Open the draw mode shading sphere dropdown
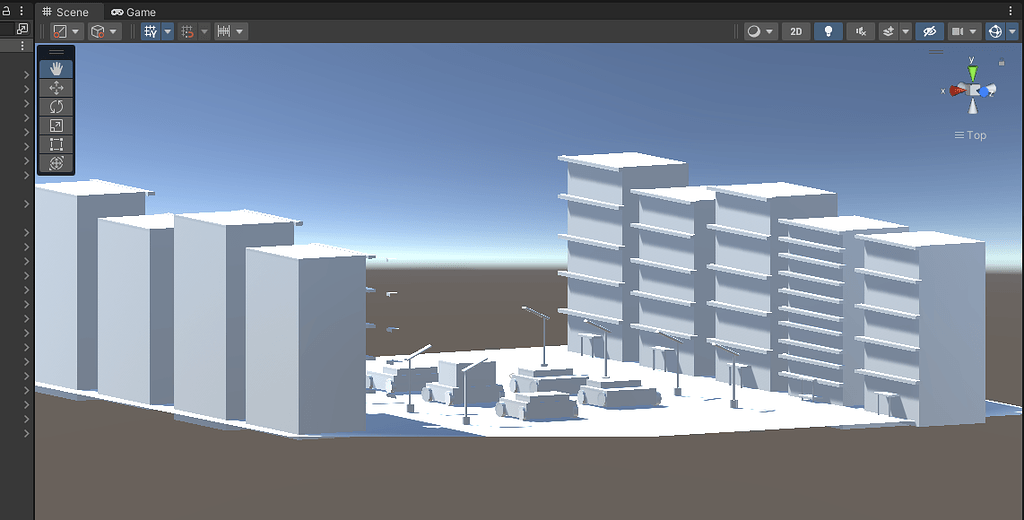 click(x=761, y=31)
